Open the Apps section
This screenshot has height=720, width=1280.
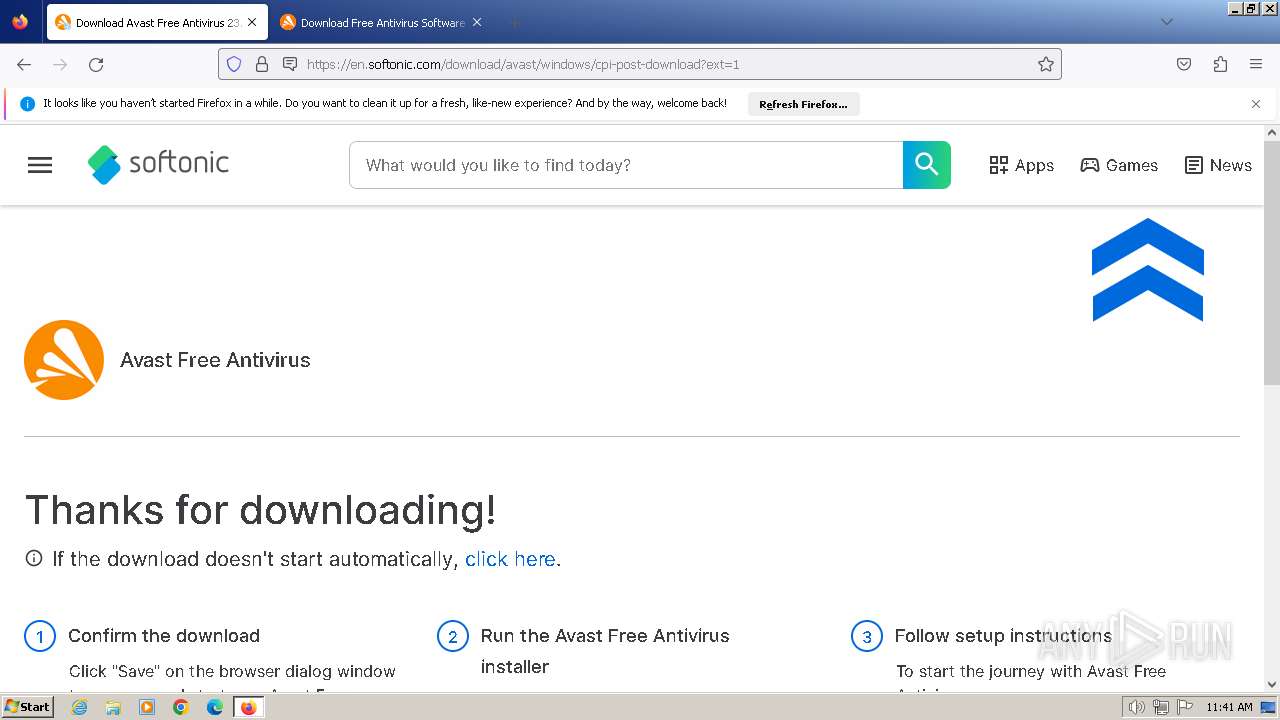point(1021,165)
